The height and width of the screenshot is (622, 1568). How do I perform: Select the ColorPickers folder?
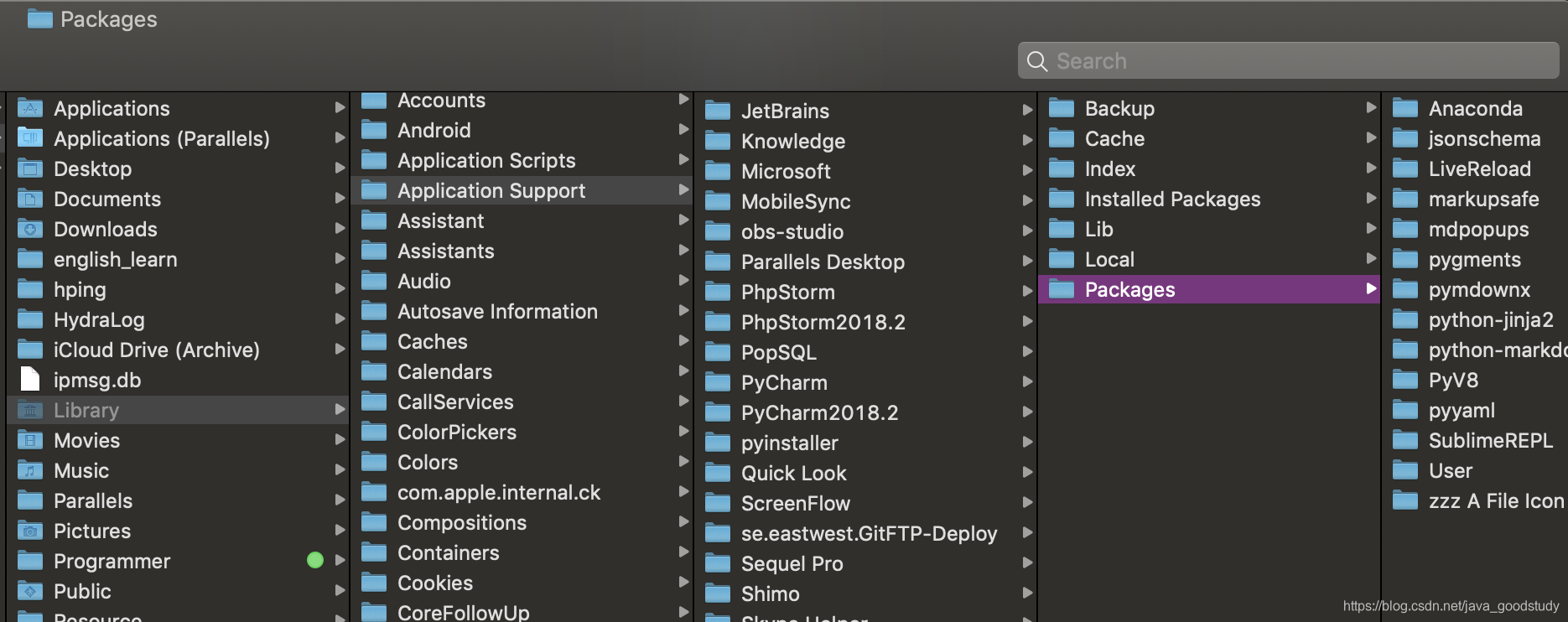click(x=522, y=432)
